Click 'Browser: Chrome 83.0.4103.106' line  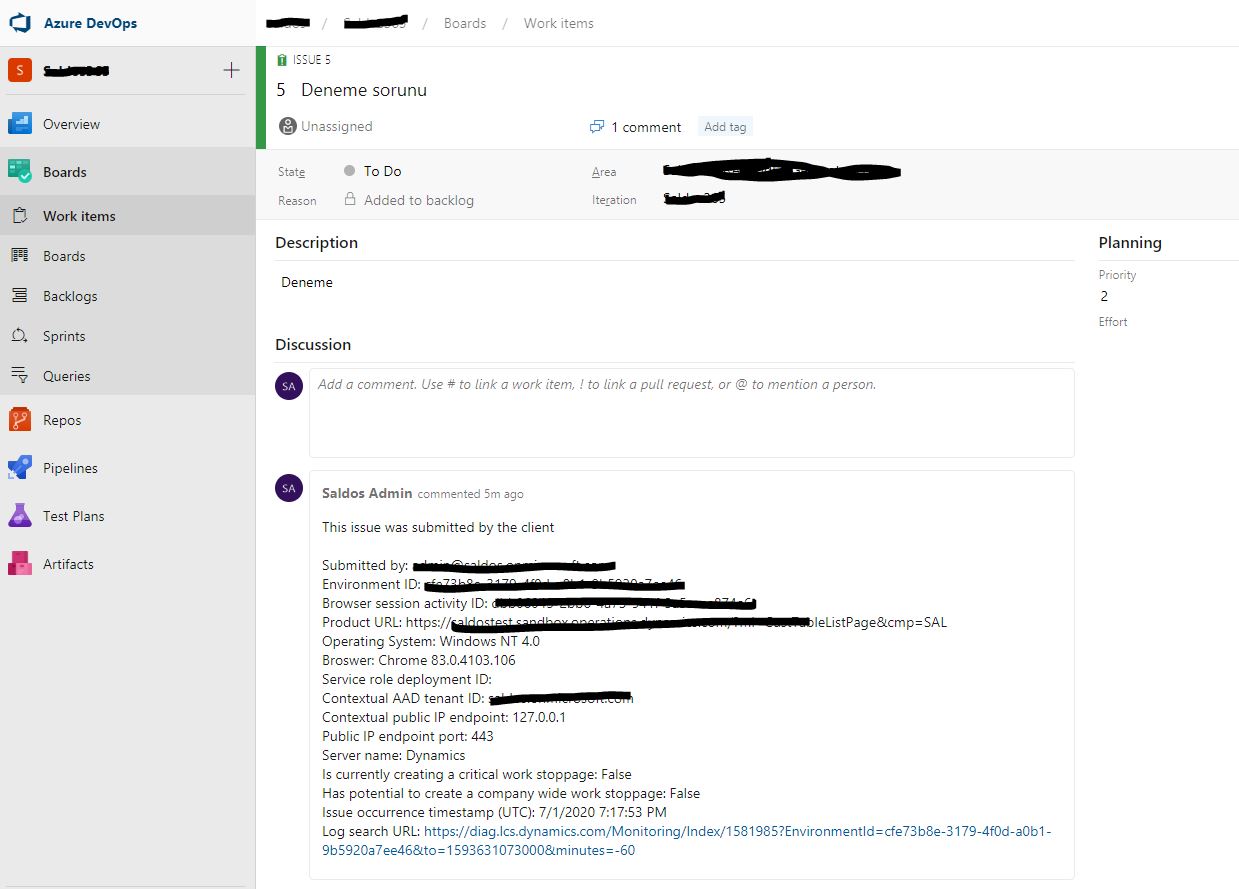[x=419, y=660]
